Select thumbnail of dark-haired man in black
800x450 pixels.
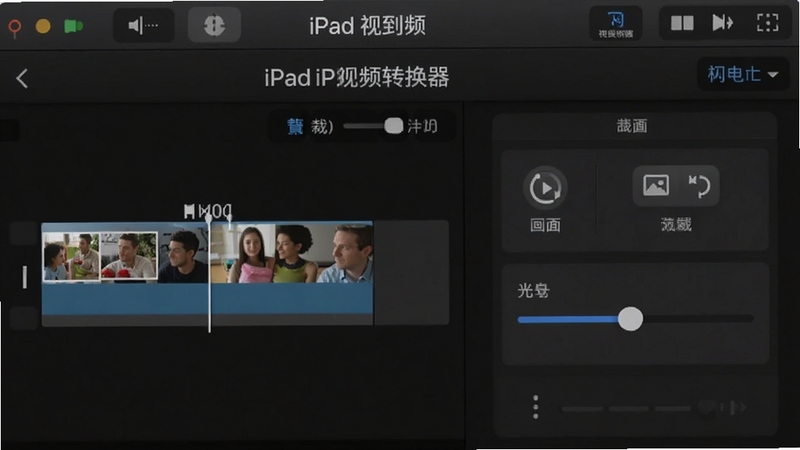click(x=183, y=256)
